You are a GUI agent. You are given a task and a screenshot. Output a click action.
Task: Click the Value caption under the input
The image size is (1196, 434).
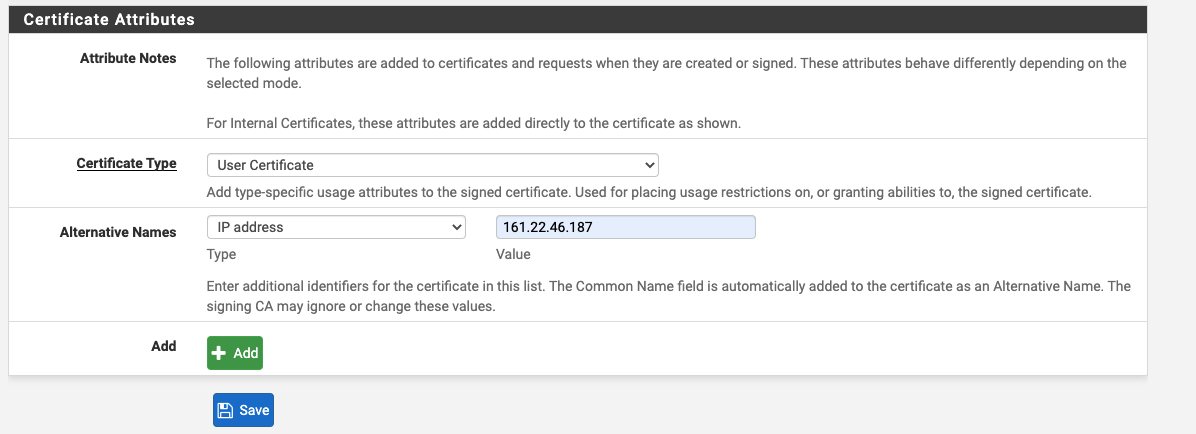[513, 254]
